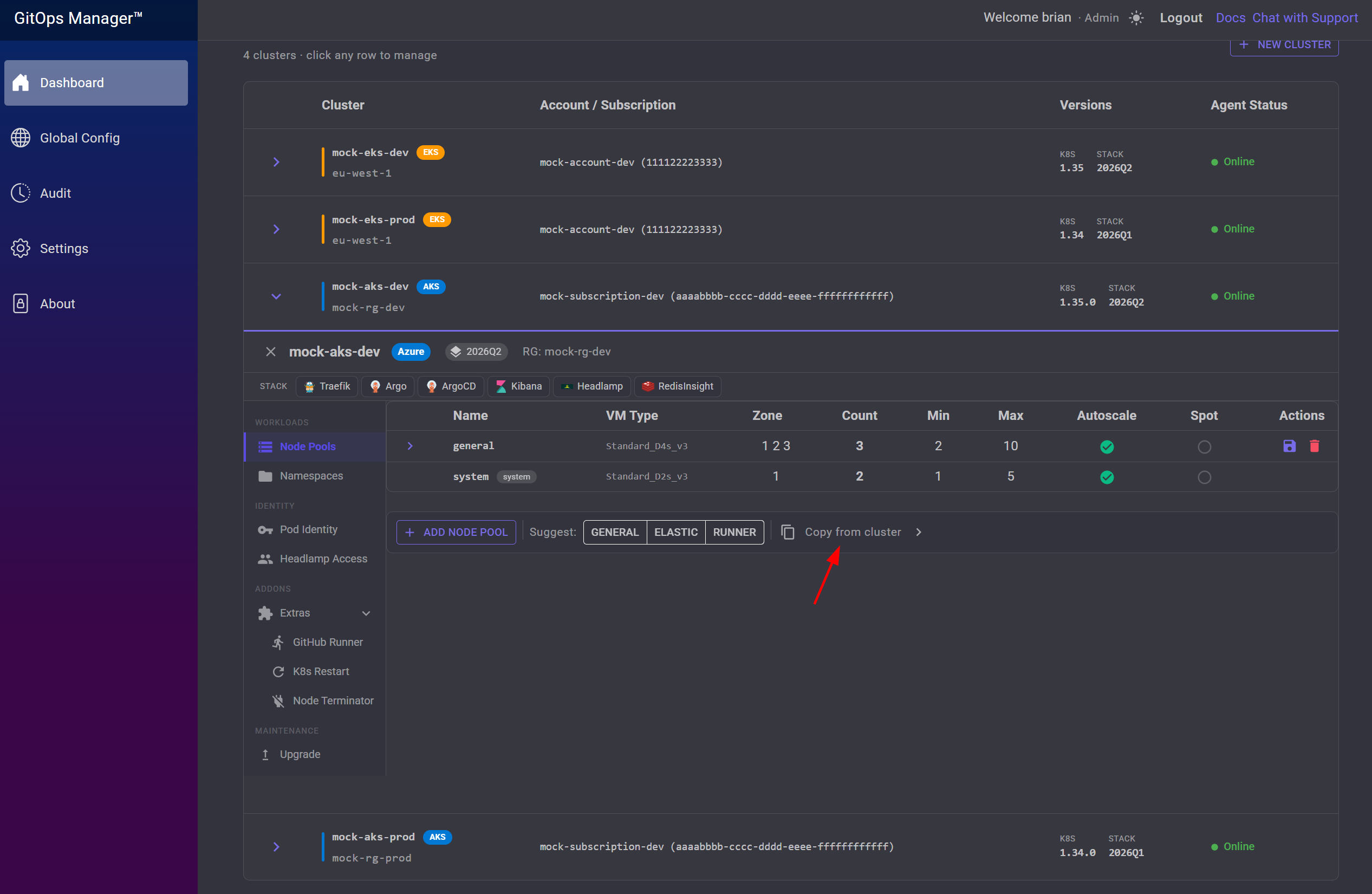Click the EKS badge on mock-eks-prod

coord(437,220)
